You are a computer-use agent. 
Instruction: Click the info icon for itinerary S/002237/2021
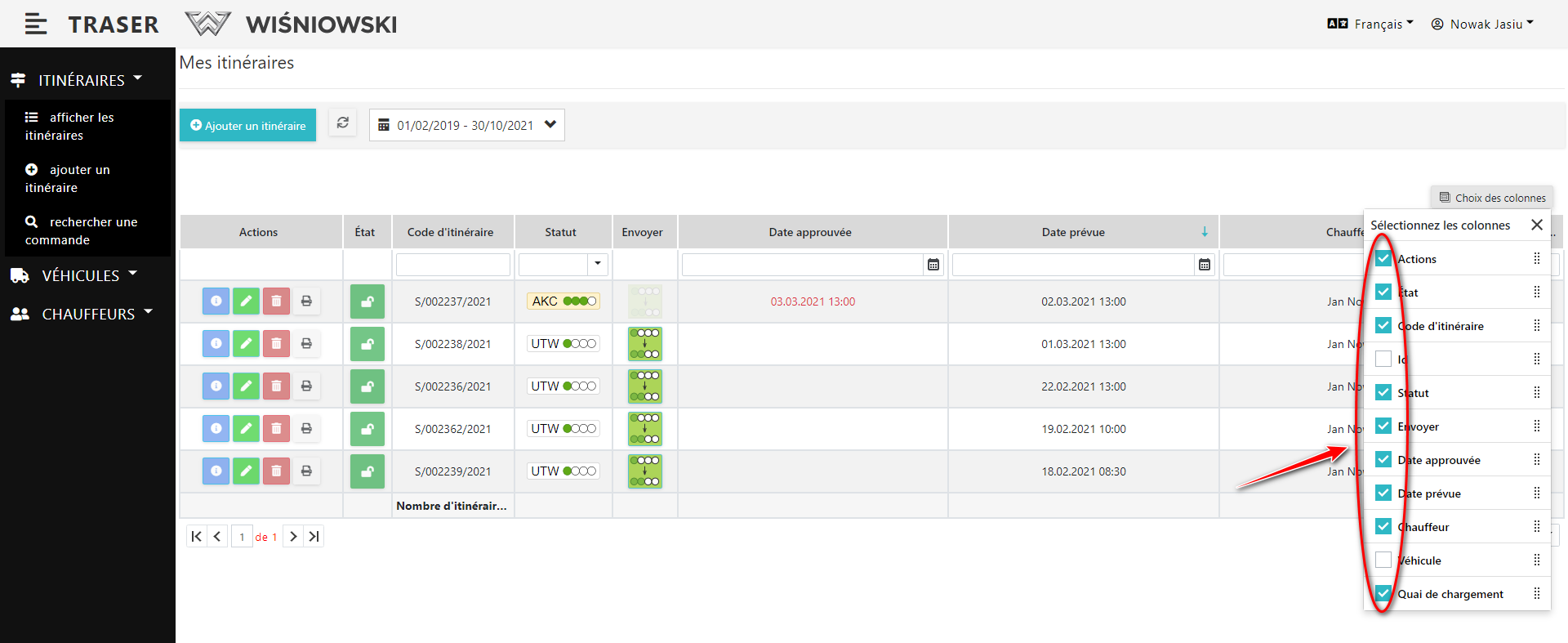pos(216,301)
